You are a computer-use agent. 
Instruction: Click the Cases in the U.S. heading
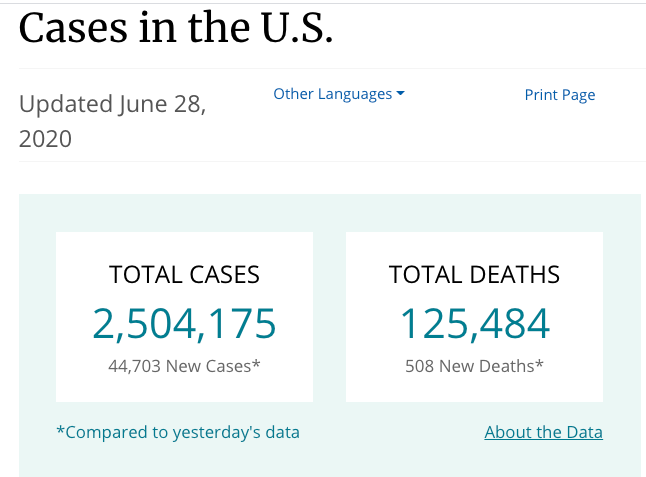(175, 28)
